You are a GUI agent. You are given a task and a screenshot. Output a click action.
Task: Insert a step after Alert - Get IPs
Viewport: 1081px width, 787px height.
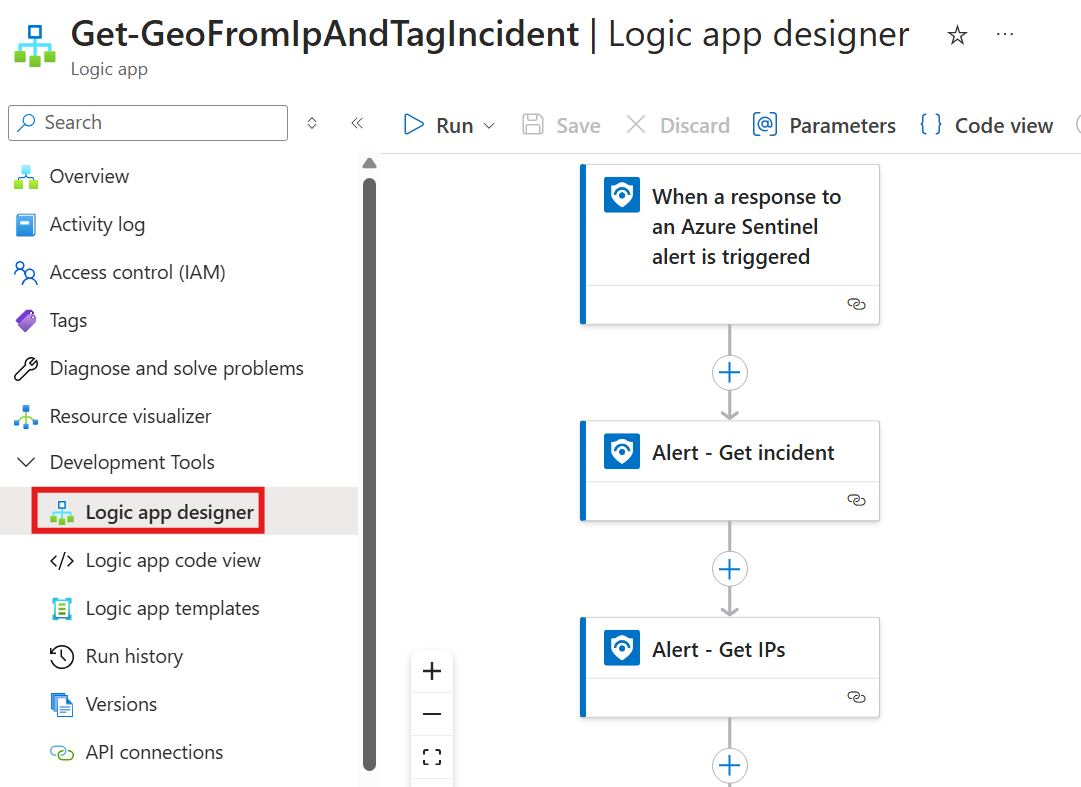coord(729,766)
